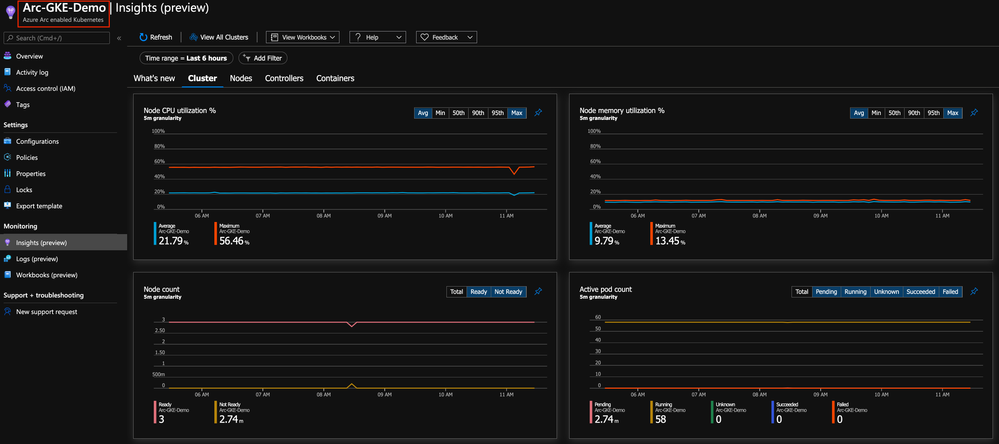Viewport: 999px width, 444px height.
Task: Switch to the Nodes tab
Action: coord(241,78)
